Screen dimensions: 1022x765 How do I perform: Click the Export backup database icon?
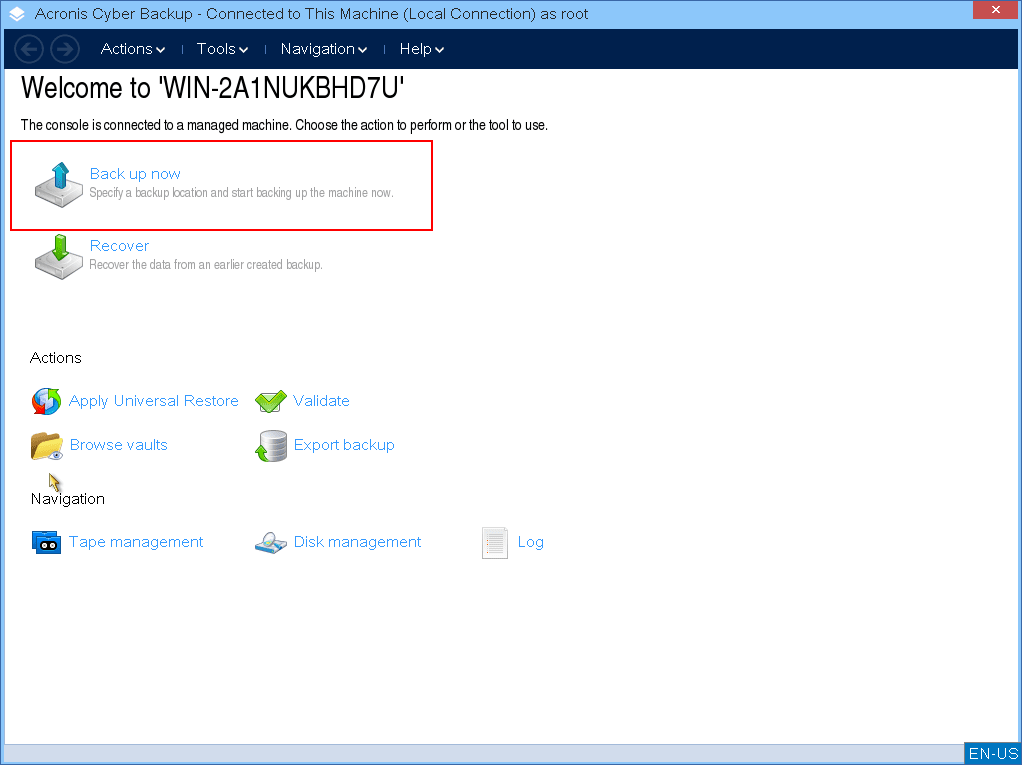click(x=270, y=445)
